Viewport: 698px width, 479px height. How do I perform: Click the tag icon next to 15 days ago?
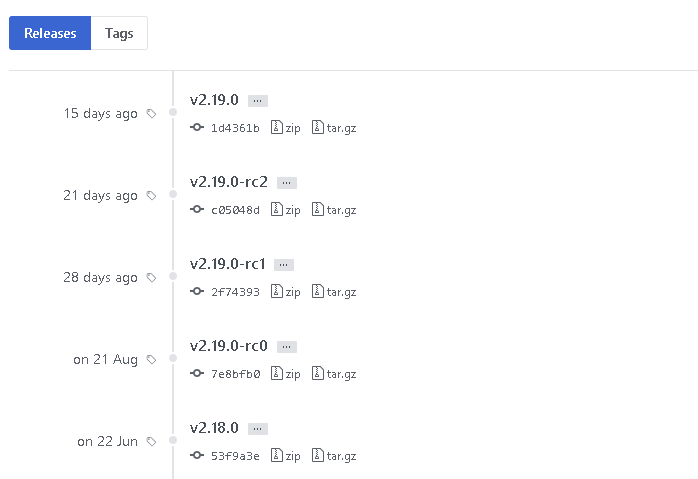151,114
